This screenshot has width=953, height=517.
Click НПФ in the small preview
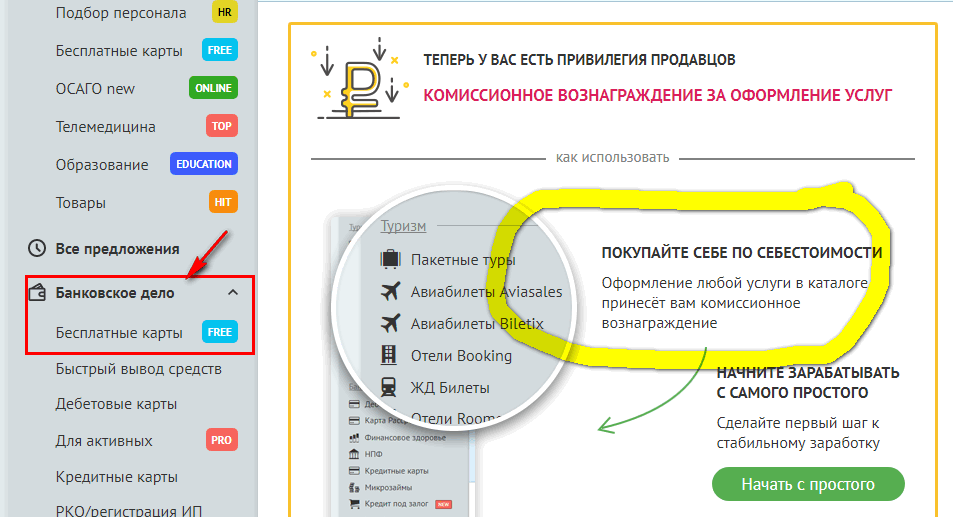coord(373,454)
